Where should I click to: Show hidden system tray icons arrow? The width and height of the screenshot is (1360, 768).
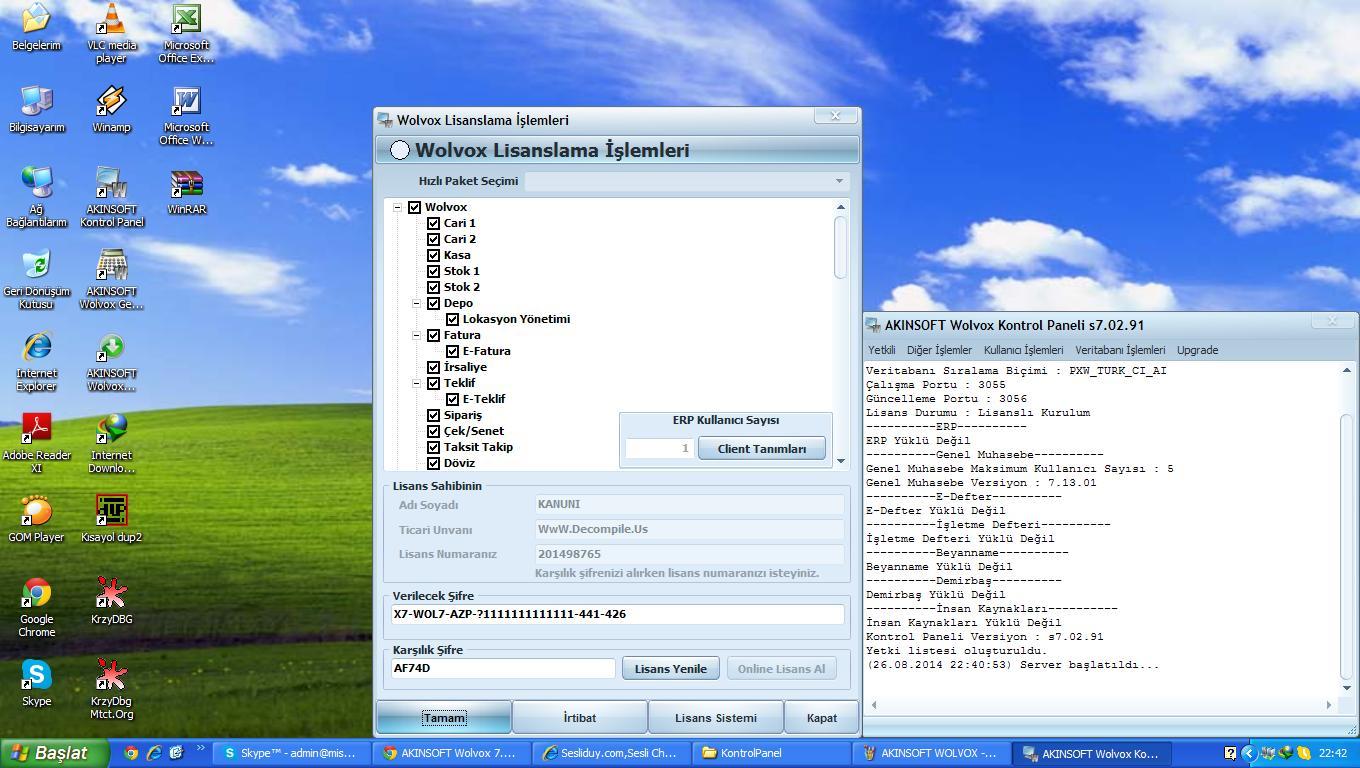pos(1248,753)
